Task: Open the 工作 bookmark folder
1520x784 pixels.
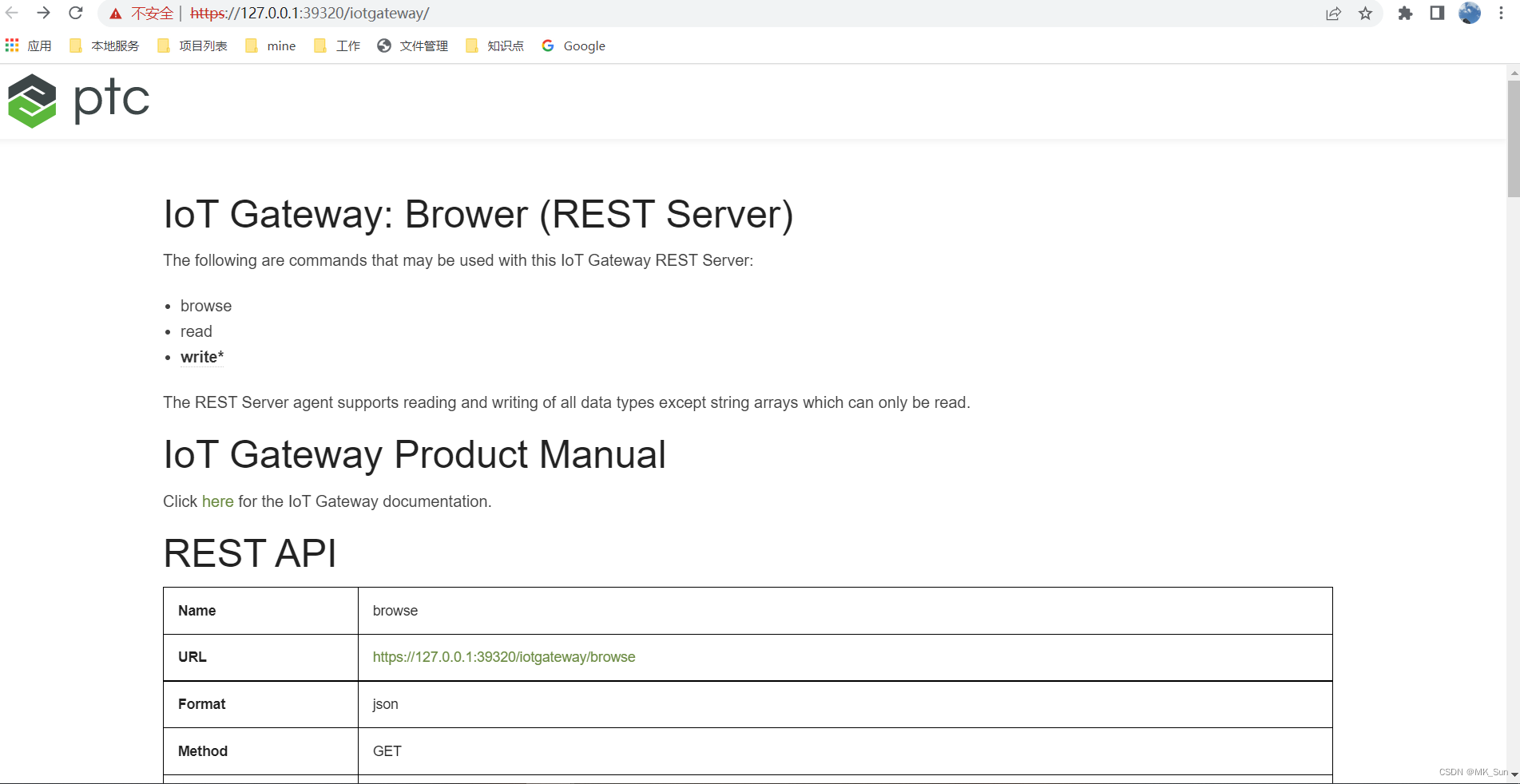Action: [337, 46]
